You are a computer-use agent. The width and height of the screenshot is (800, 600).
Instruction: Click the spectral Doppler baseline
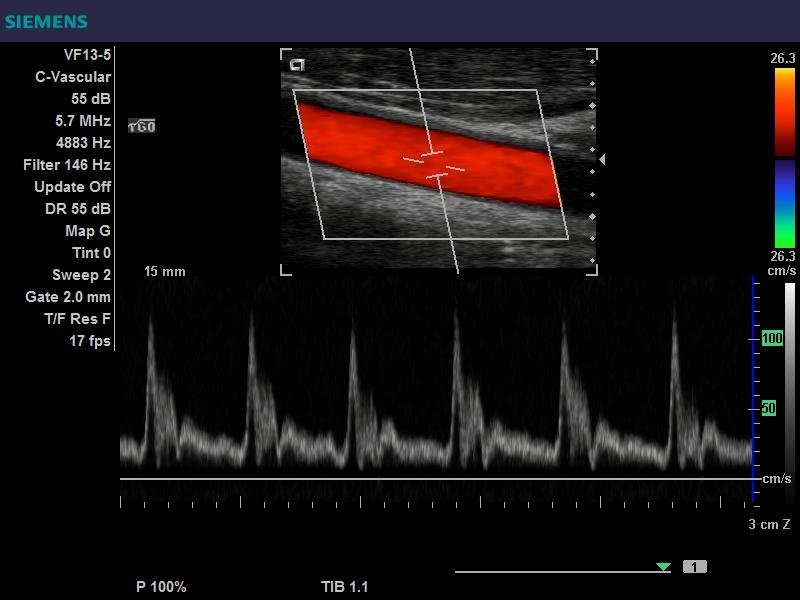pos(435,479)
